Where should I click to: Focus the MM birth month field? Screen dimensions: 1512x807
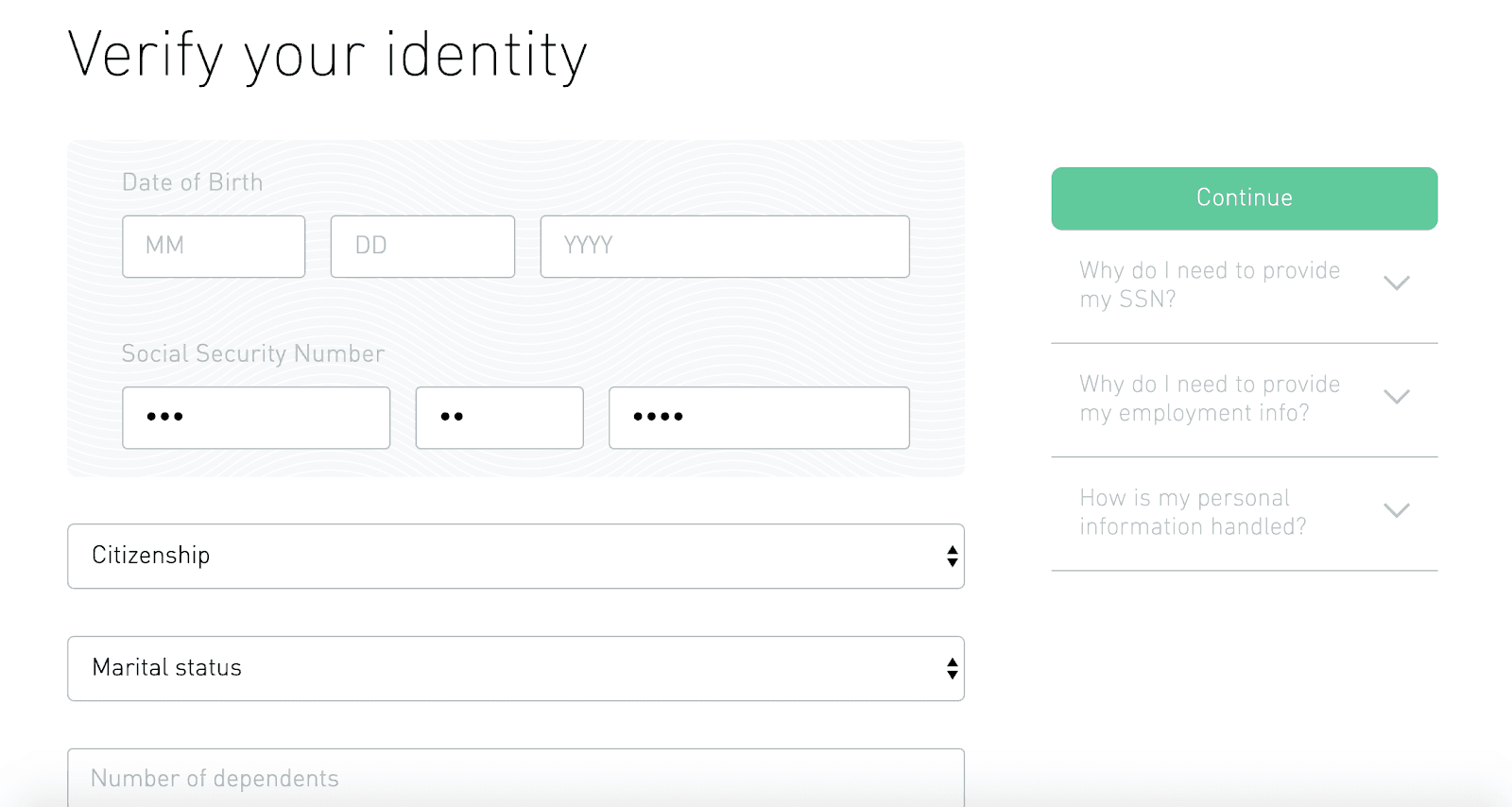point(214,247)
